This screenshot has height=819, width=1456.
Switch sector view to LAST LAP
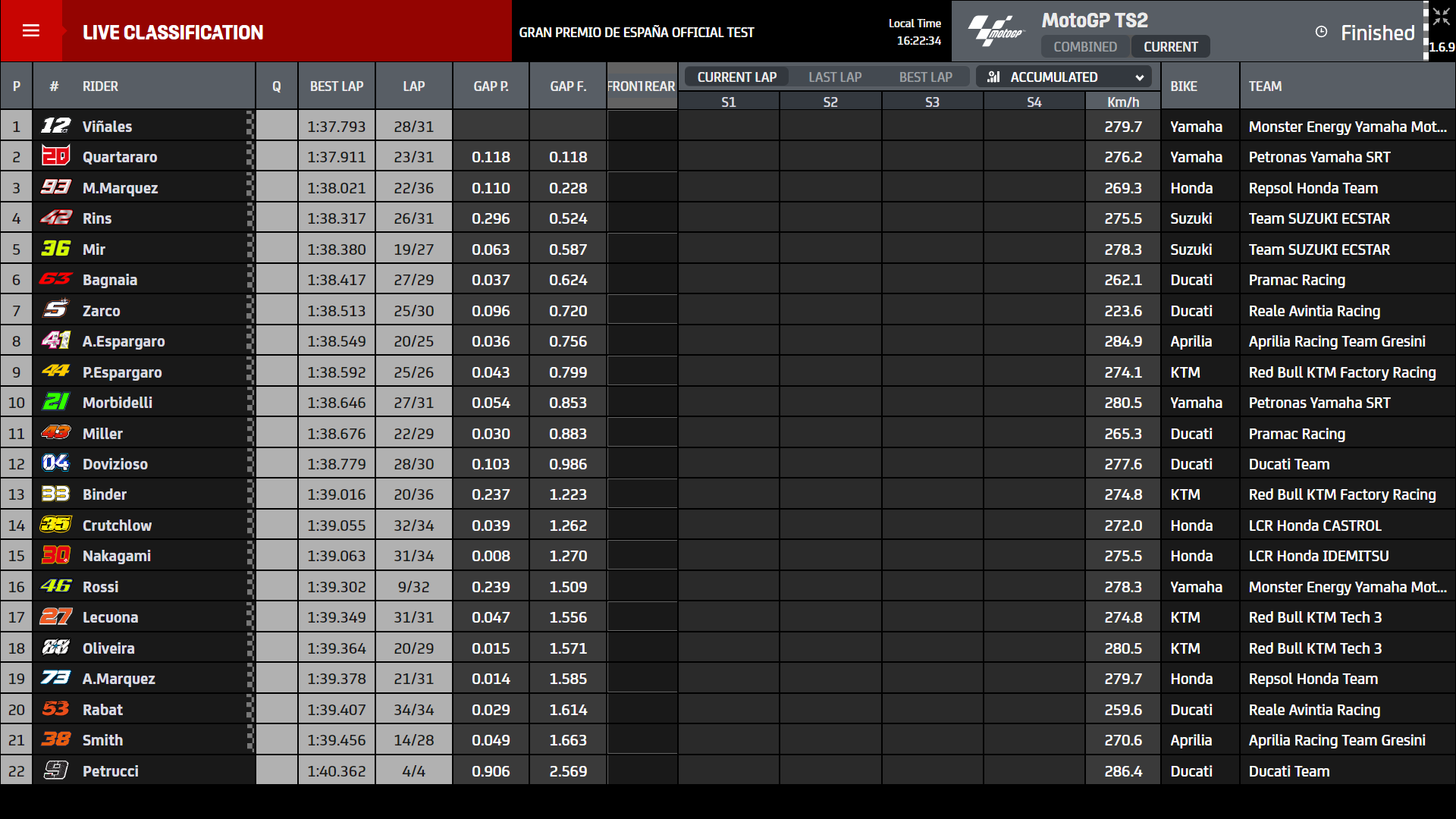[x=834, y=77]
